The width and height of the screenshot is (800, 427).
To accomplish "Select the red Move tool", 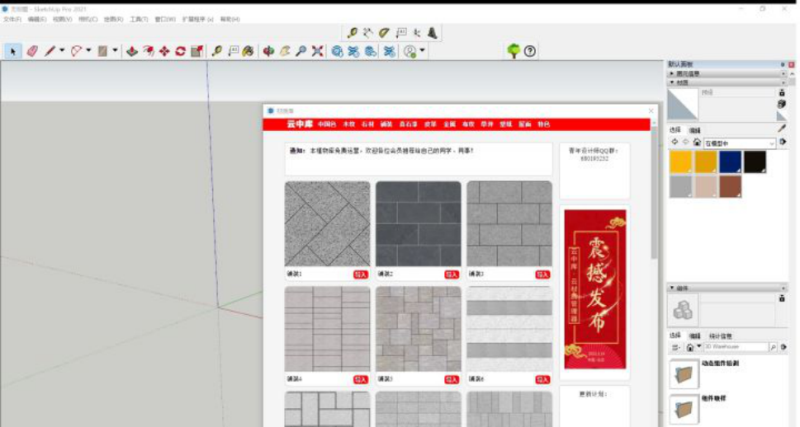I will [164, 51].
